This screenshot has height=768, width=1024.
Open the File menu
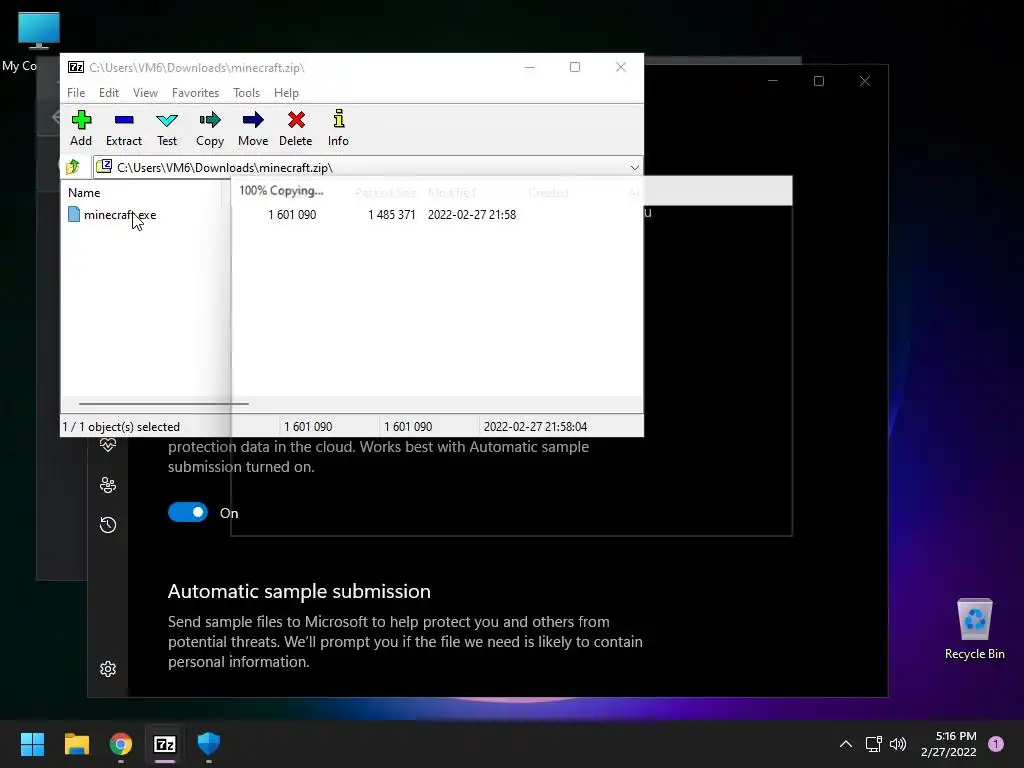click(x=76, y=93)
